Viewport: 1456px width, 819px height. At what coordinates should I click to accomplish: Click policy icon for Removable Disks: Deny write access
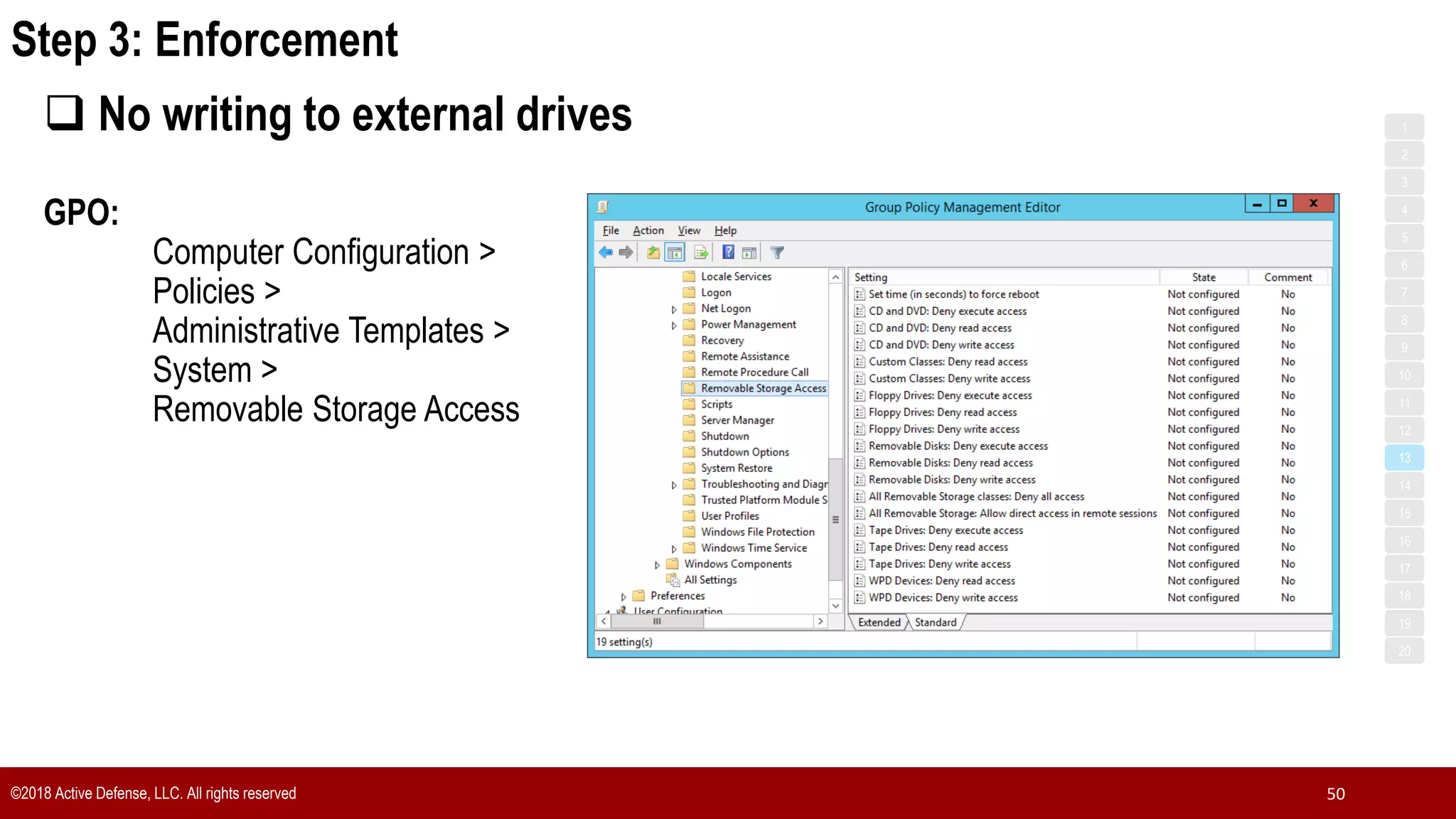pyautogui.click(x=860, y=480)
